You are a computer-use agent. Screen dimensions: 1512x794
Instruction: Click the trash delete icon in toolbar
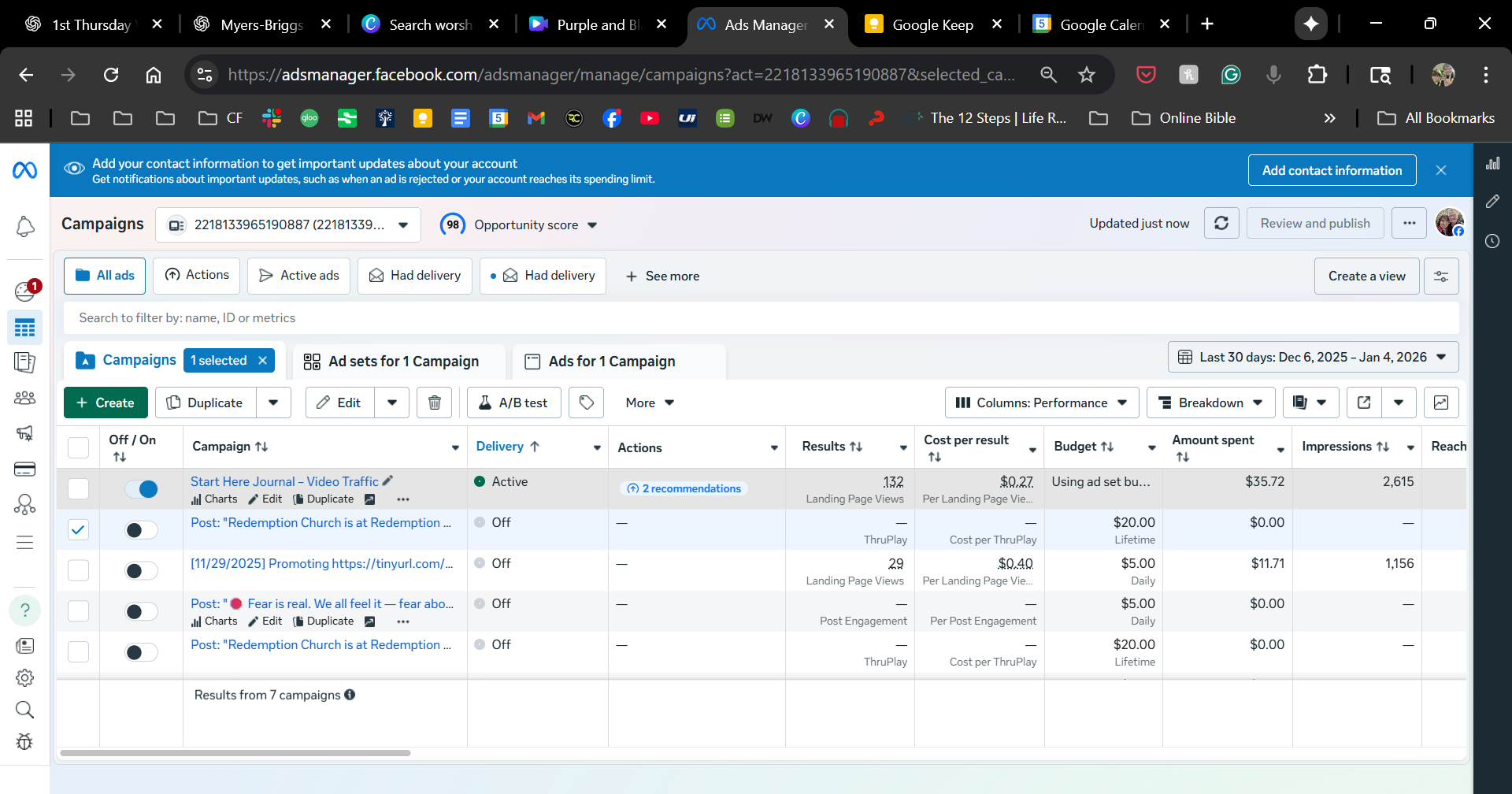434,403
